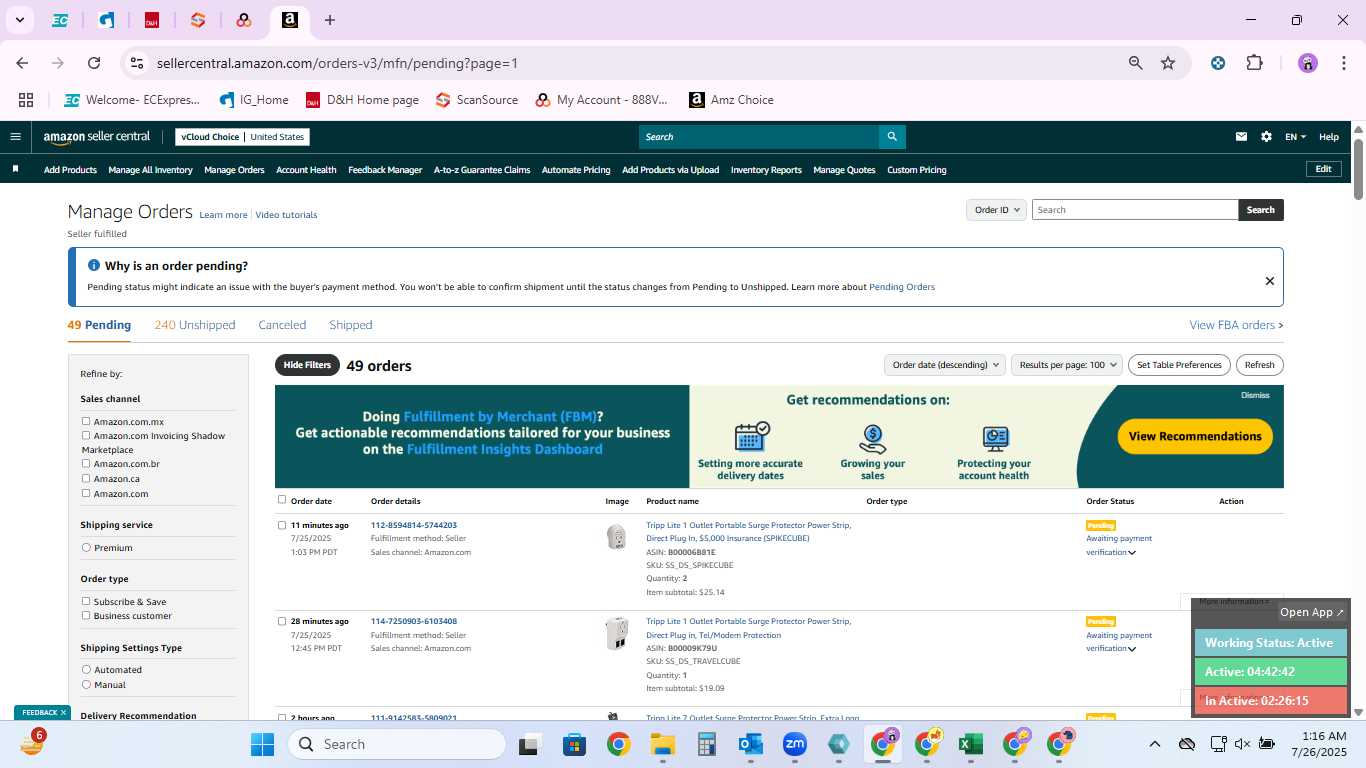This screenshot has height=768, width=1366.
Task: Open the mail messages icon
Action: click(x=1242, y=137)
